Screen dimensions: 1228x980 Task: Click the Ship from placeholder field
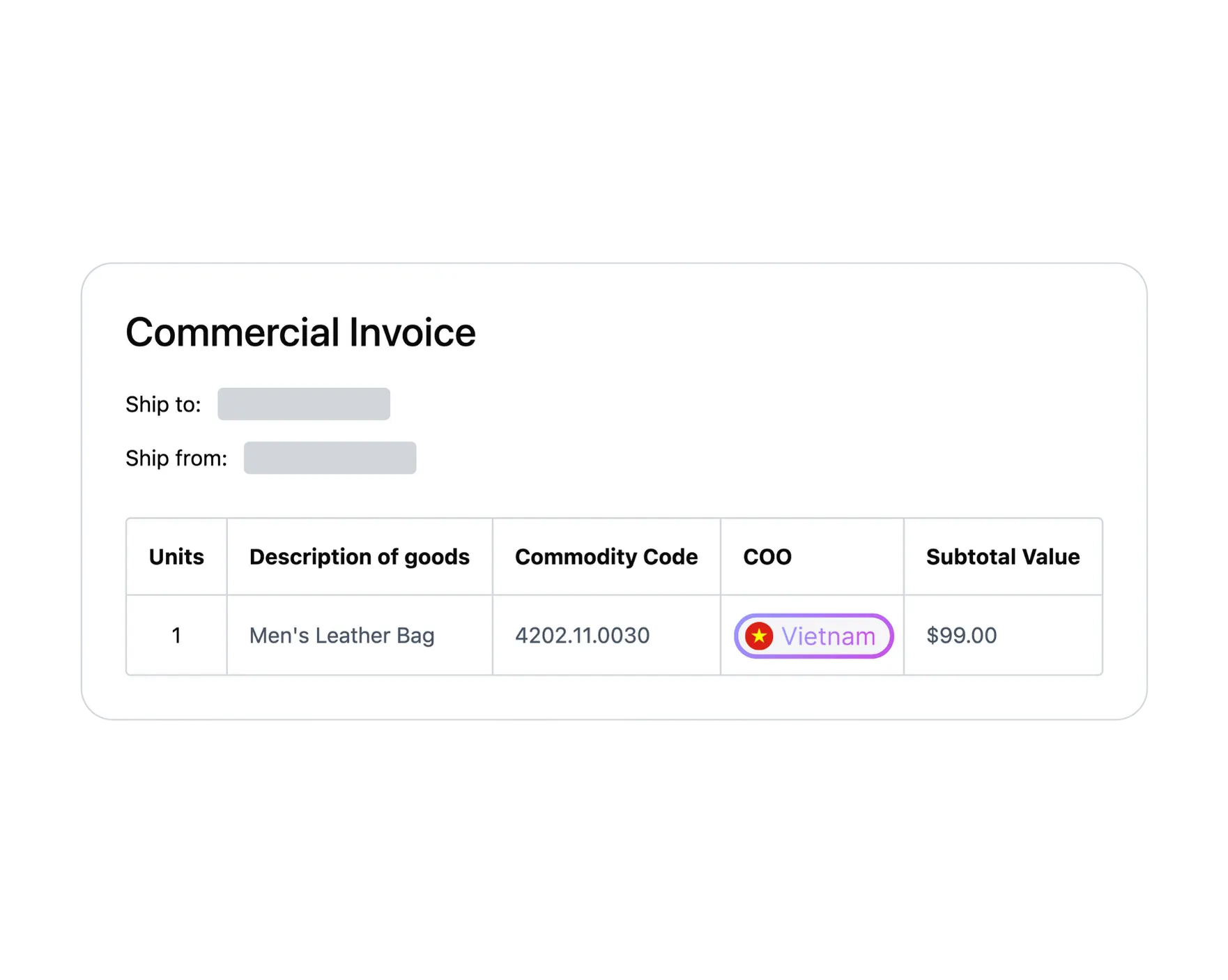pos(329,457)
